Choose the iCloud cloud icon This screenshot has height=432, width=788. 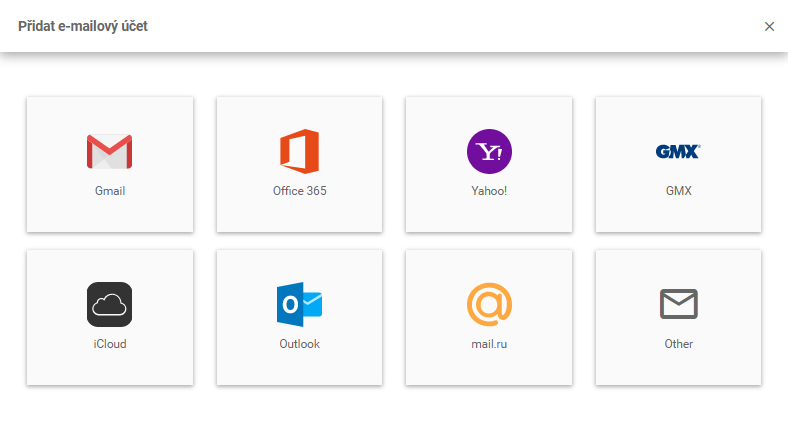coord(110,304)
